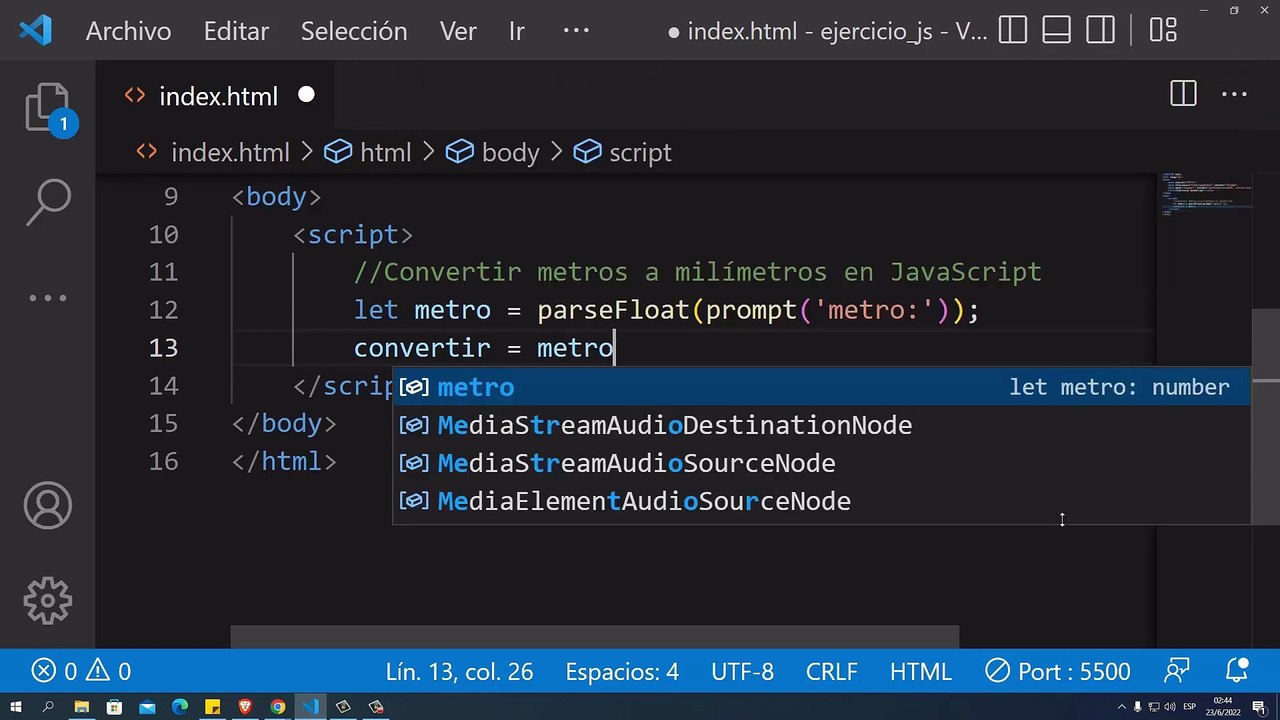Click Lín. 13, col. 26 status item
The height and width of the screenshot is (720, 1280).
coord(459,671)
